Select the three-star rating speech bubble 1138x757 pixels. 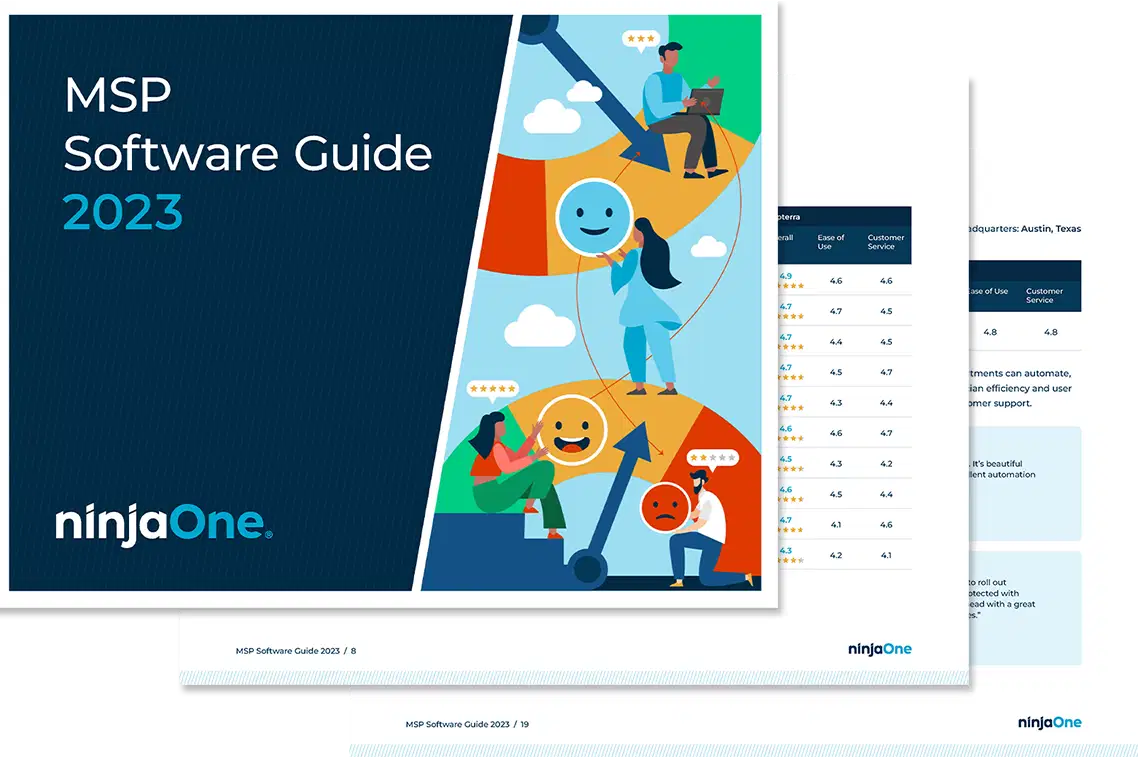pos(641,40)
